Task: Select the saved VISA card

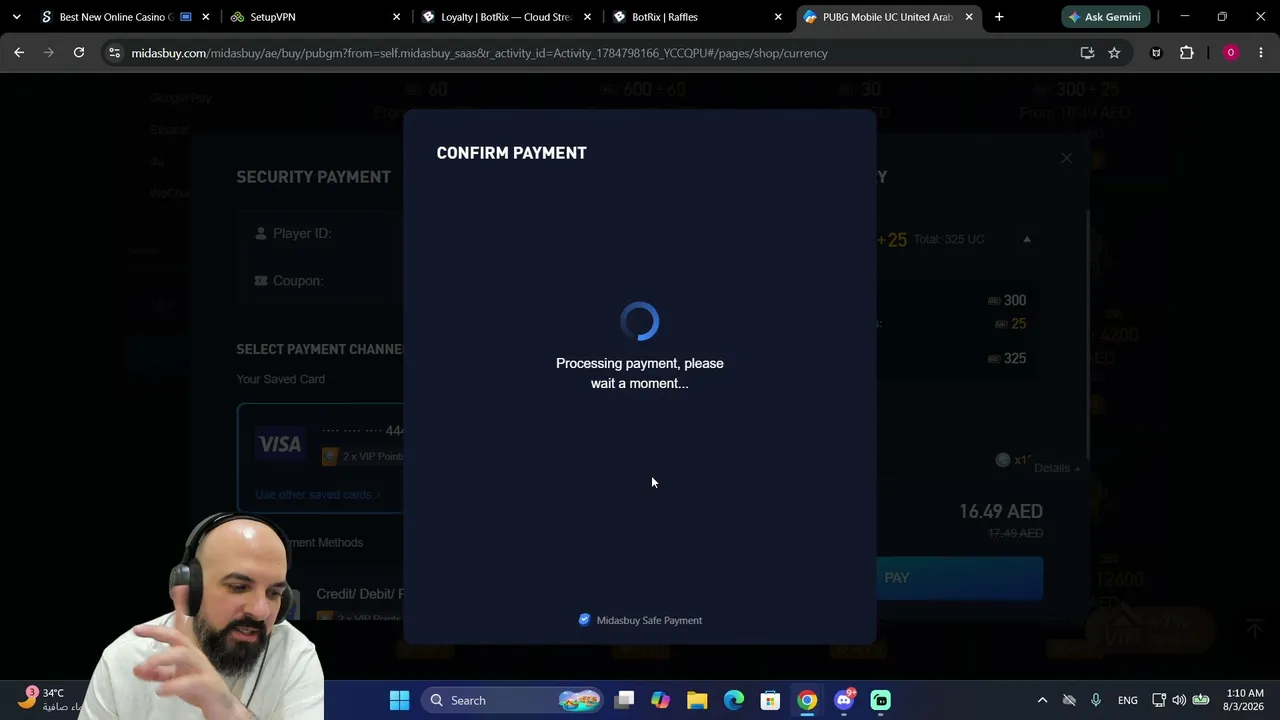Action: click(x=321, y=457)
